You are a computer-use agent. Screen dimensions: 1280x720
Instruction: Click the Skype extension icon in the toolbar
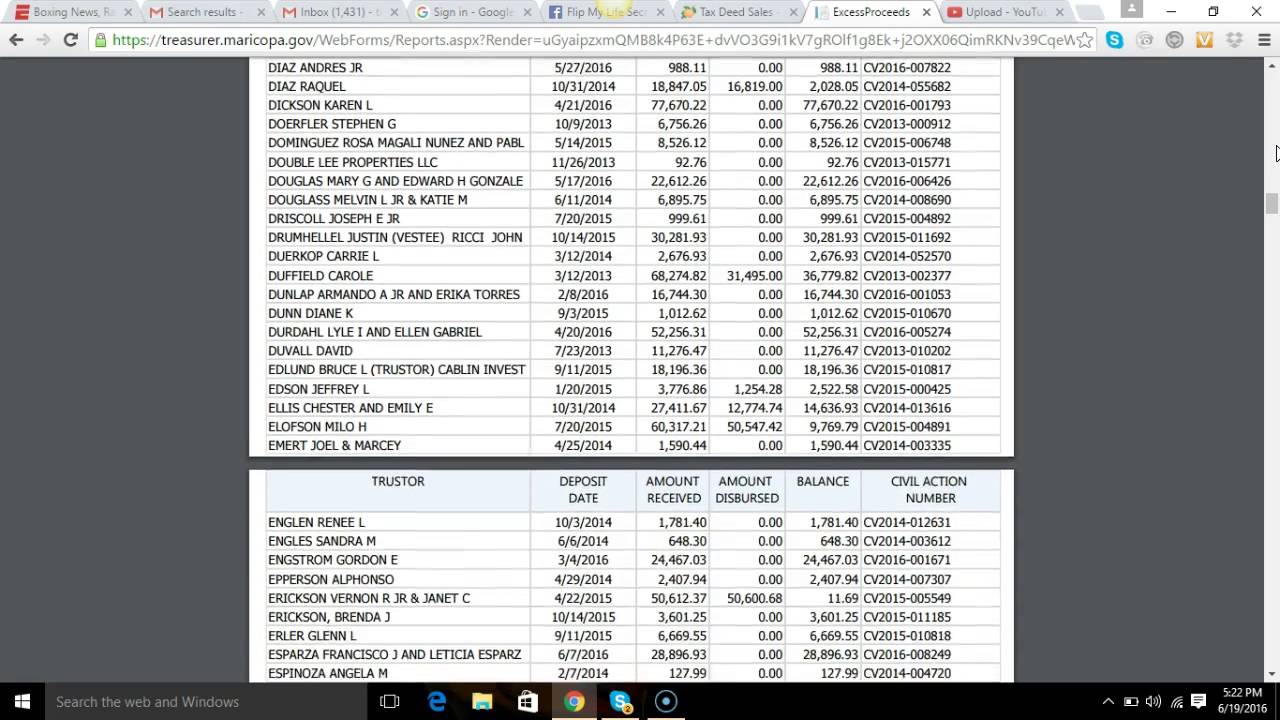pyautogui.click(x=1115, y=40)
